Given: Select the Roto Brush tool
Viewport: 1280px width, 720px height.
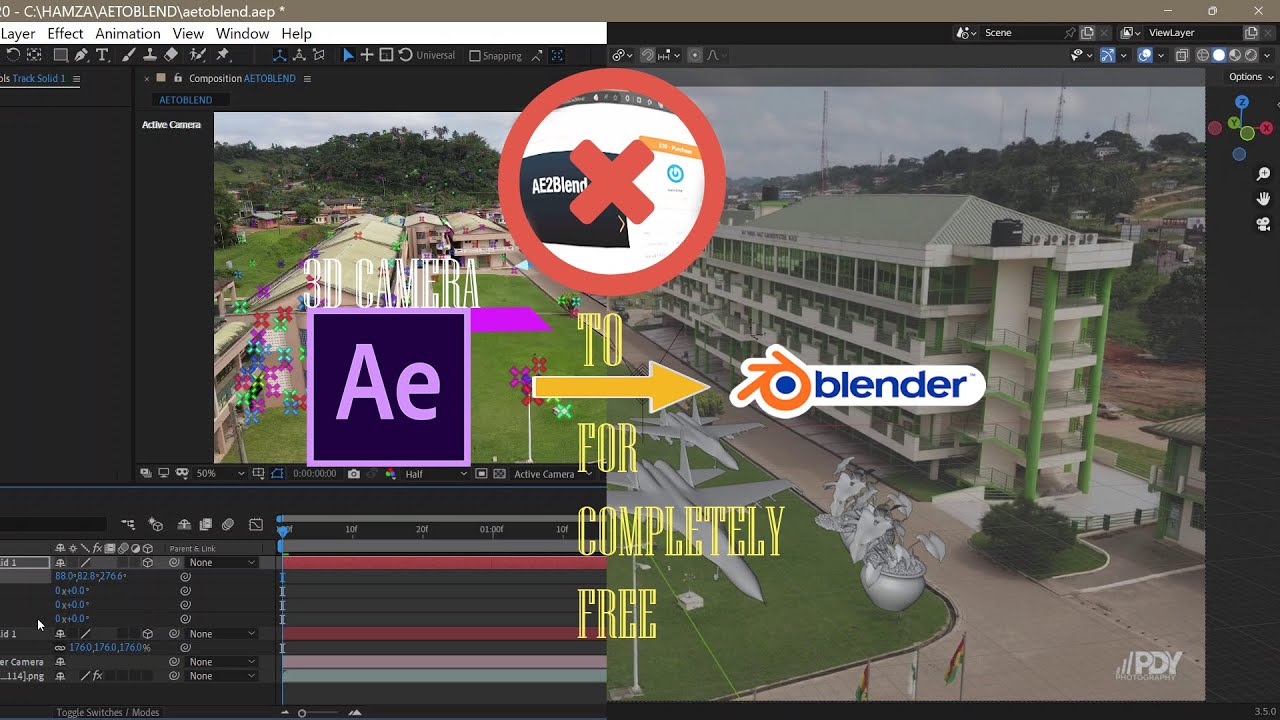Looking at the screenshot, I should click(197, 55).
